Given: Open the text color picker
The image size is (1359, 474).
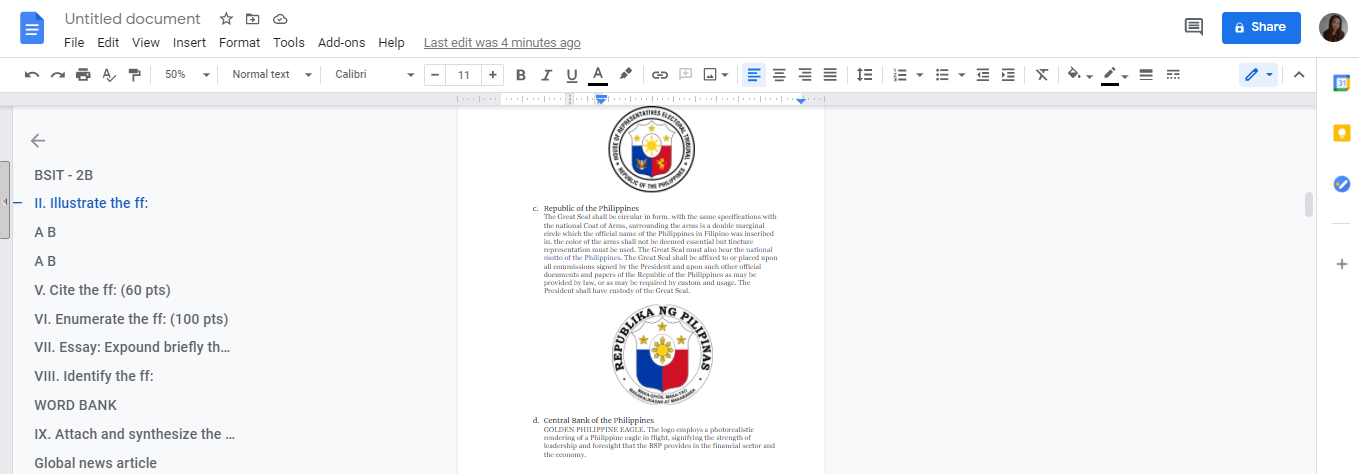Looking at the screenshot, I should [x=598, y=75].
